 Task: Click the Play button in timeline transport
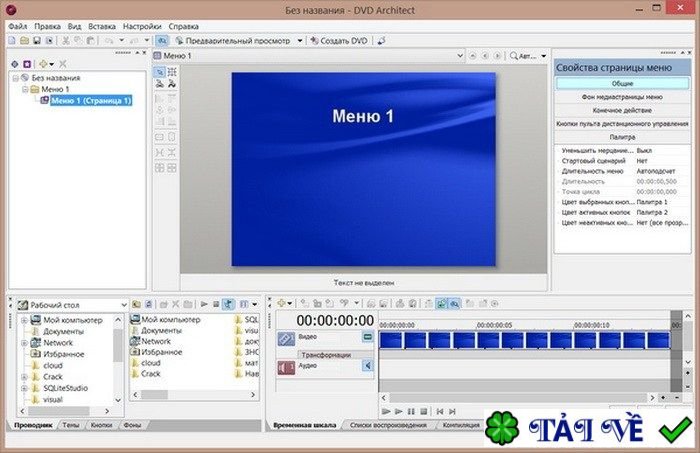[399, 411]
